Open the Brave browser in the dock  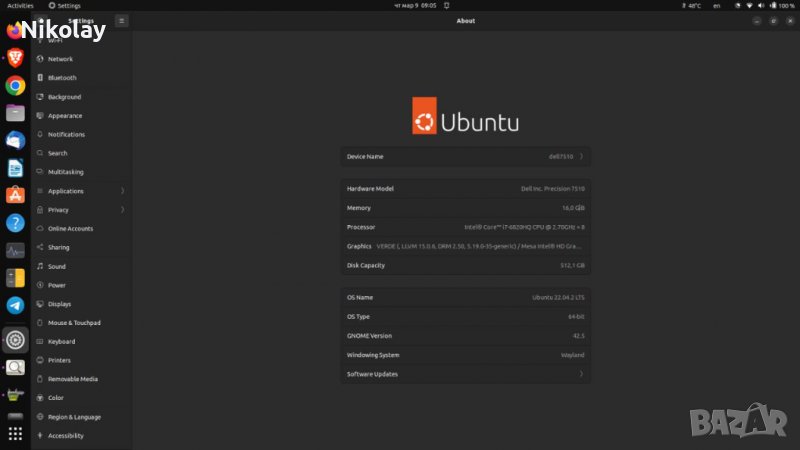pos(15,58)
